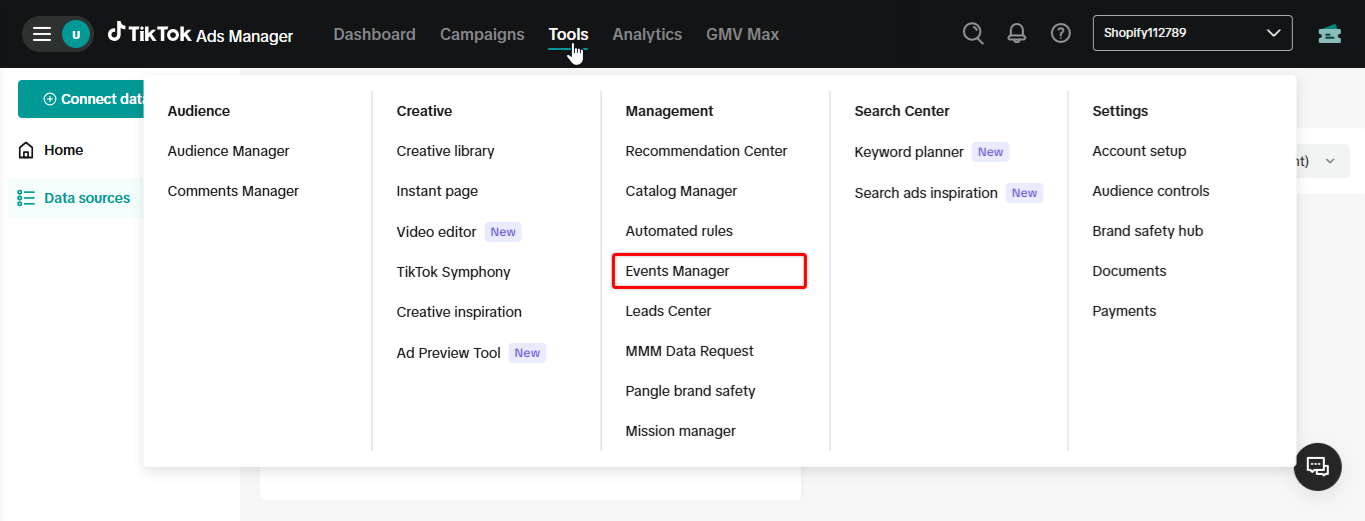
Task: Open the chat support bubble
Action: click(x=1317, y=466)
